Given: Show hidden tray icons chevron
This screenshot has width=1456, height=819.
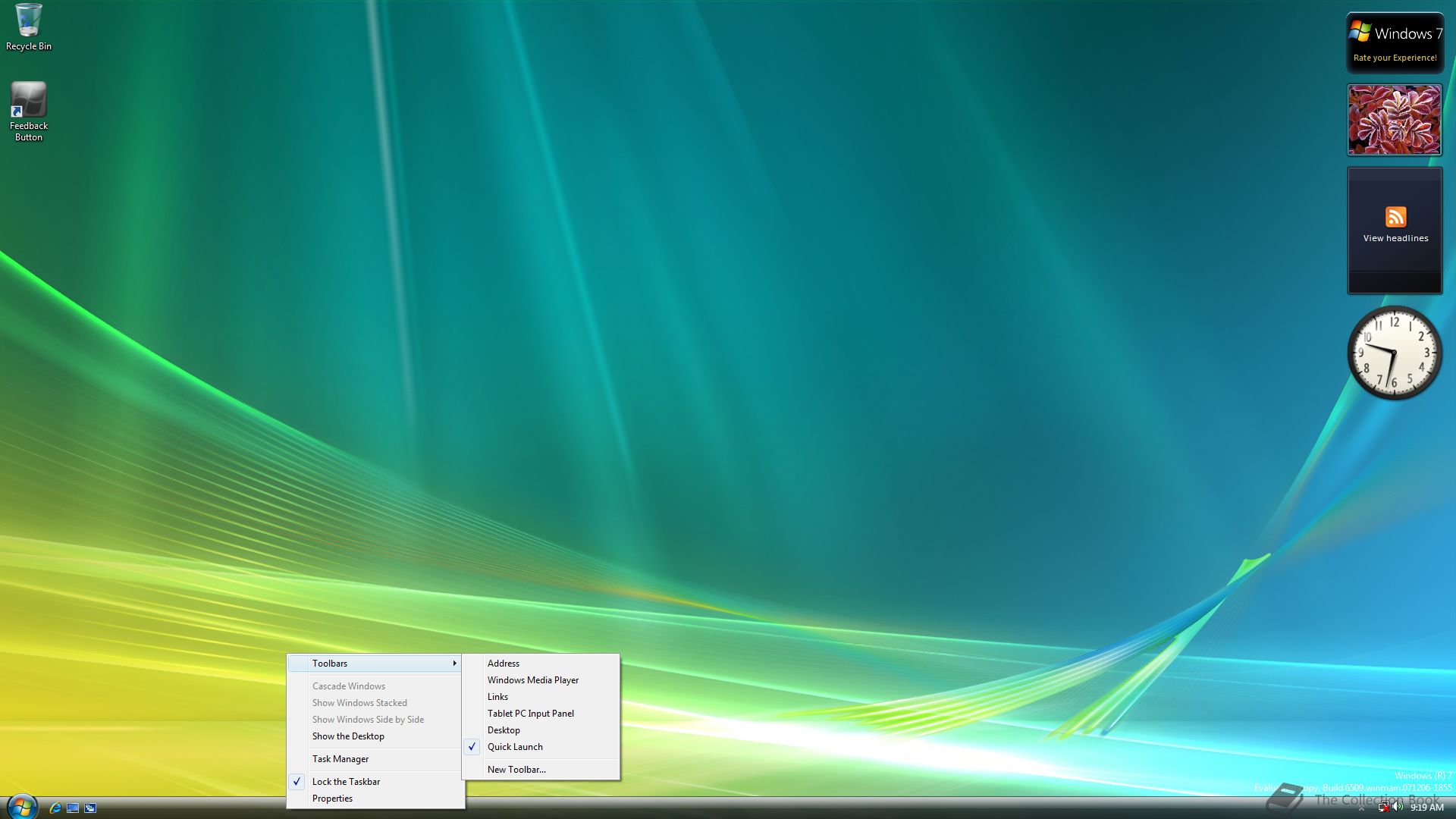Looking at the screenshot, I should 1361,808.
